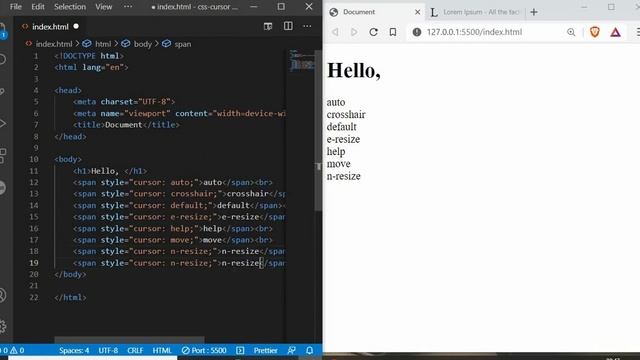Click the 'help' text in browser page

pos(336,151)
